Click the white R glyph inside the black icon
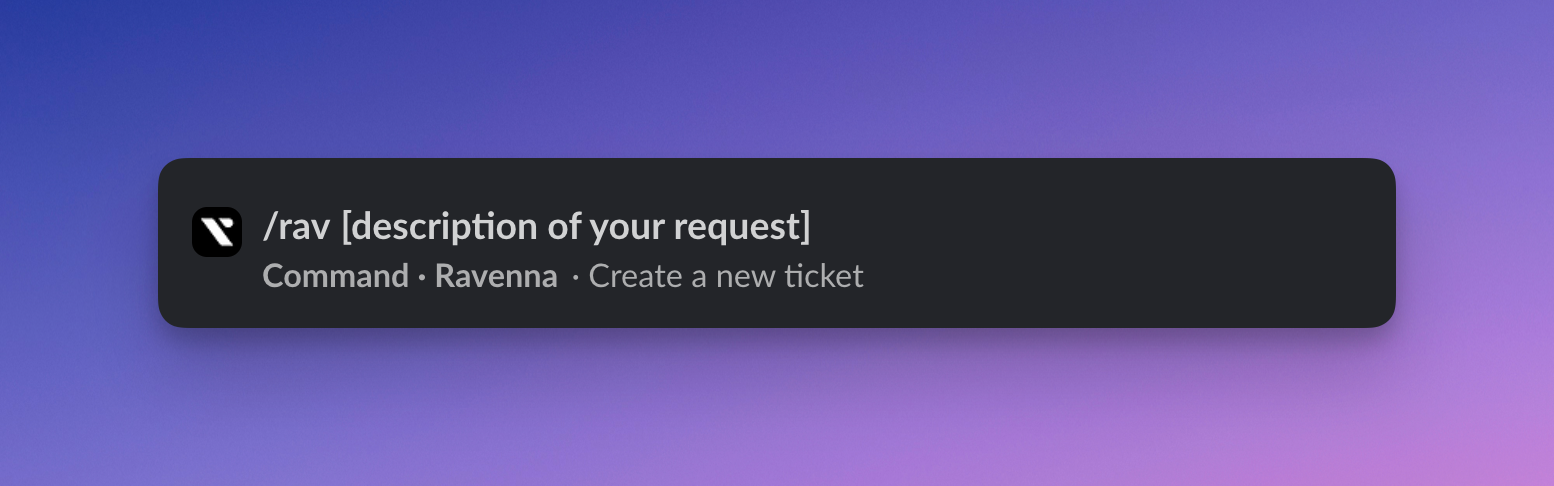 [217, 232]
